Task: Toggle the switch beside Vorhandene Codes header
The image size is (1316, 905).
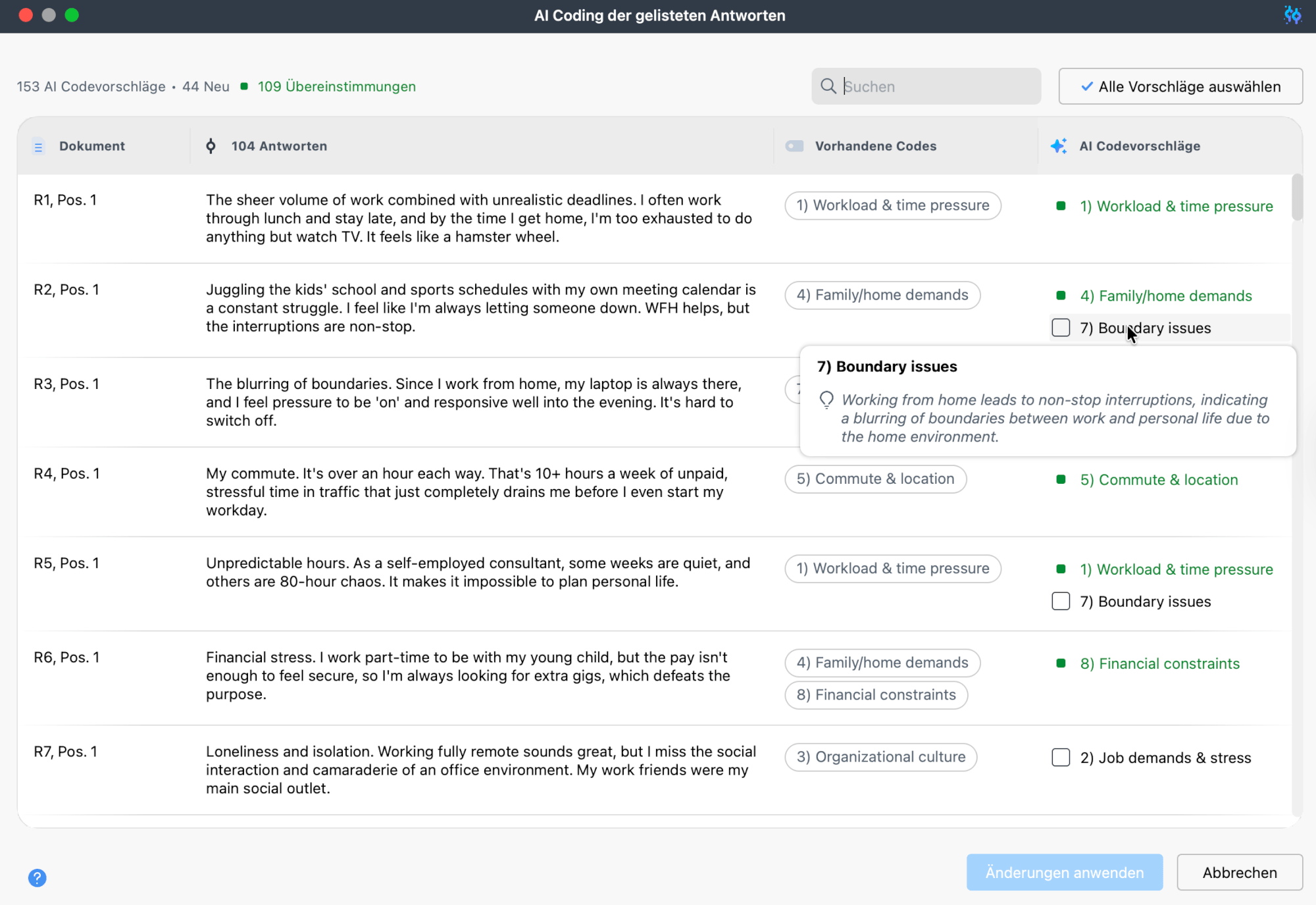Action: [x=796, y=146]
